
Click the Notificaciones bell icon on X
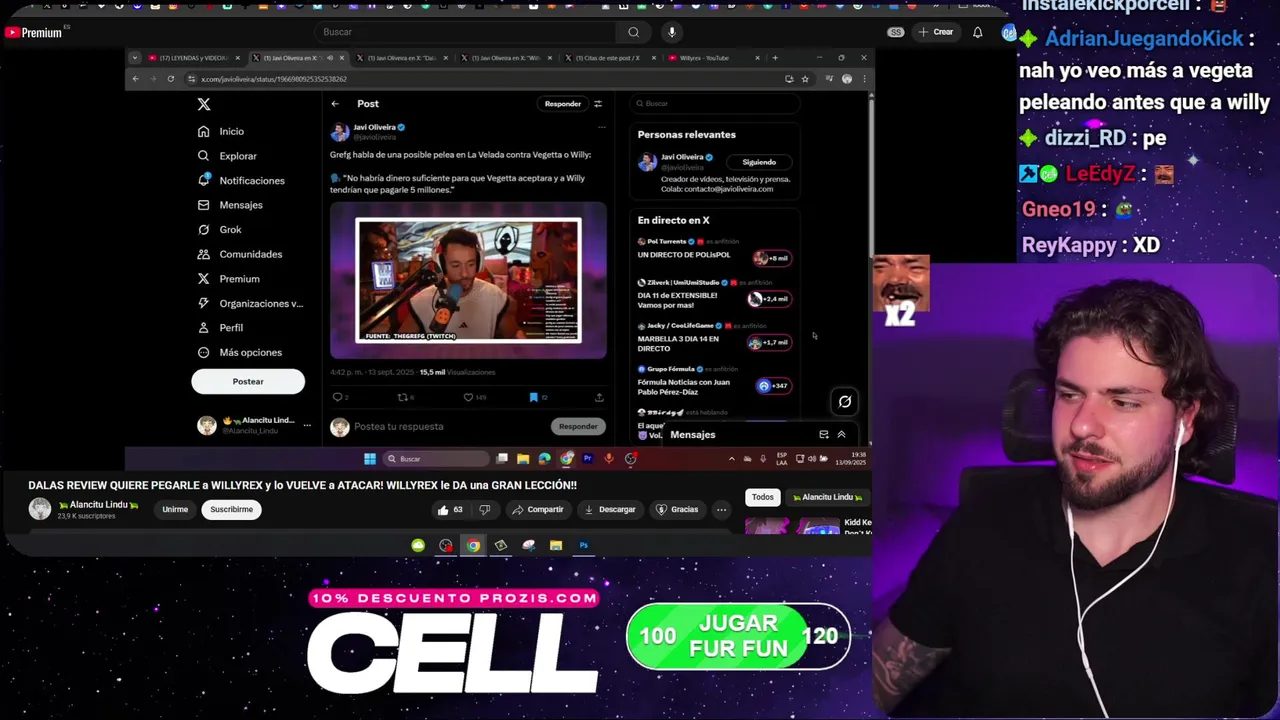pos(204,180)
